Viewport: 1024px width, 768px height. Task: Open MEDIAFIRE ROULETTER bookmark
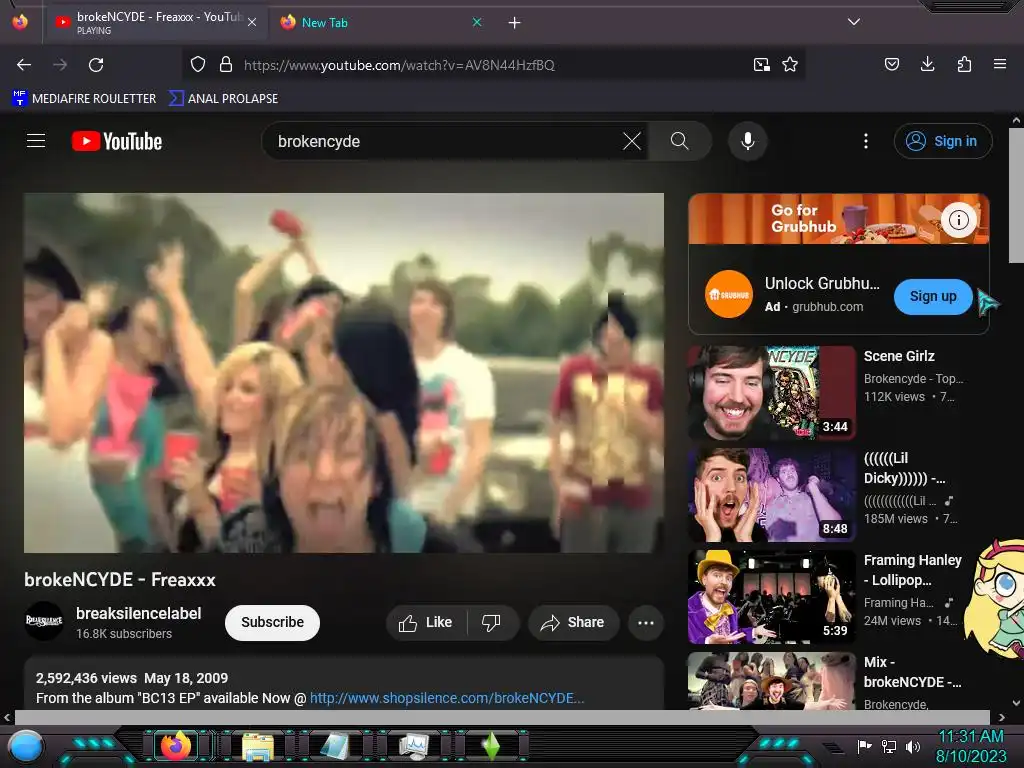[84, 99]
